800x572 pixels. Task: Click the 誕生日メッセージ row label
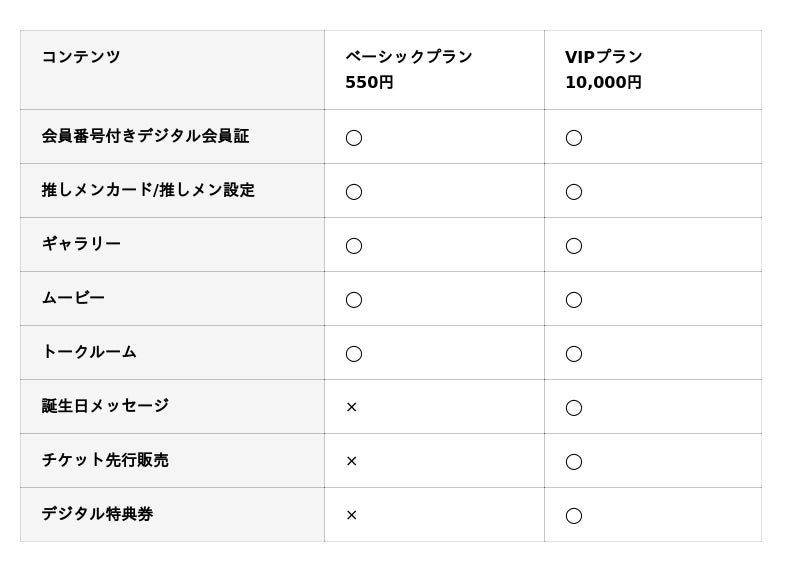click(105, 406)
